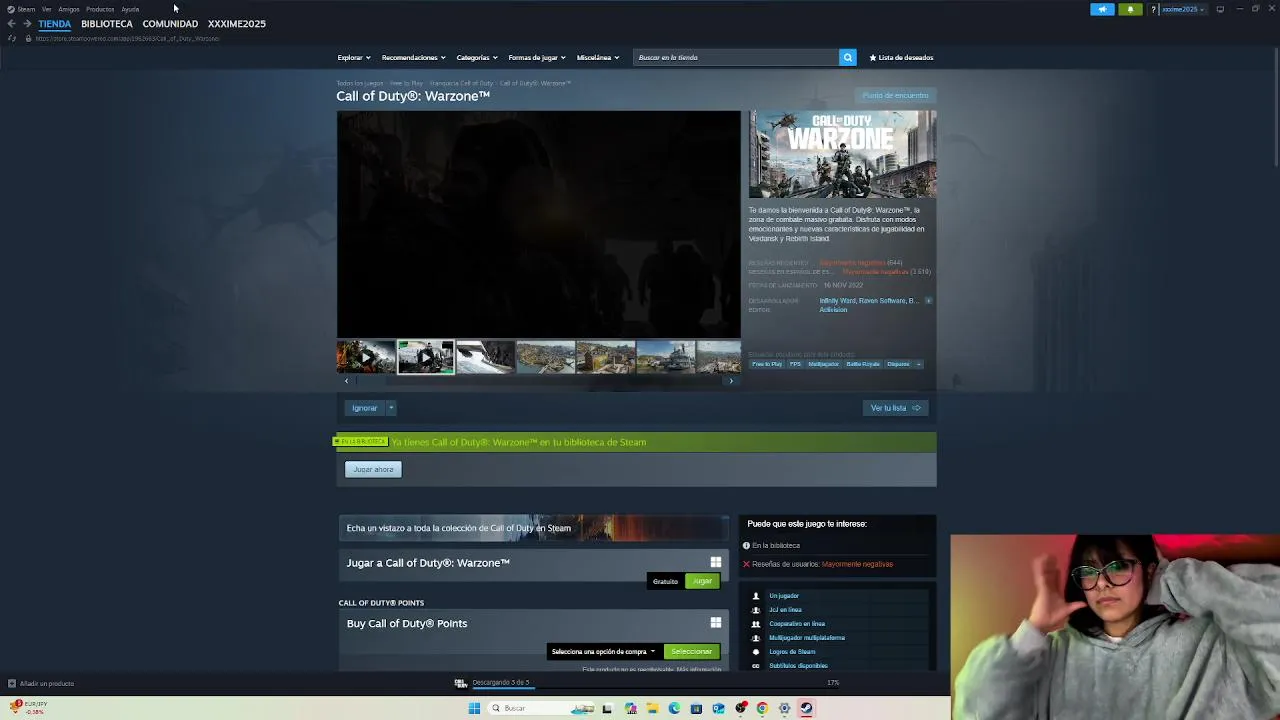The height and width of the screenshot is (720, 1280).
Task: Open the Ver menu
Action: pyautogui.click(x=46, y=9)
